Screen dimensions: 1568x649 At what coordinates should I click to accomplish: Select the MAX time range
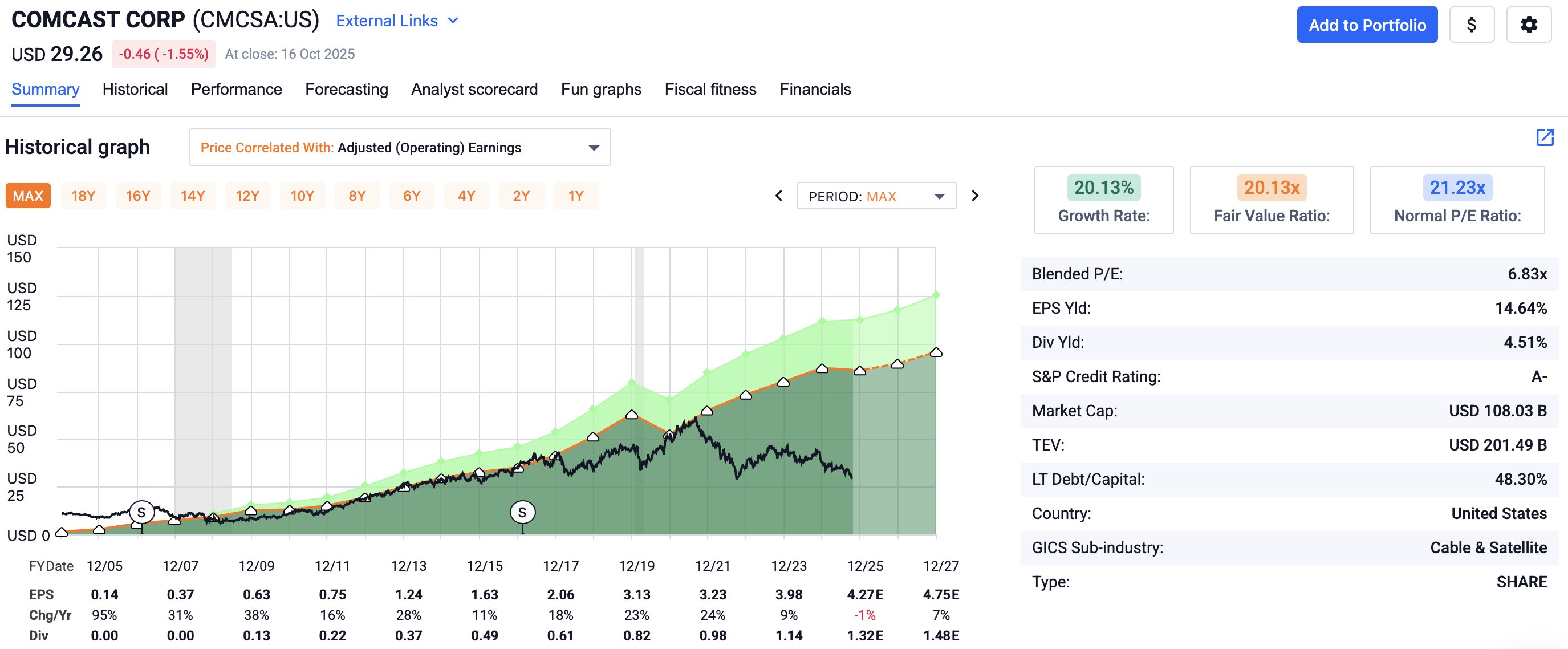point(28,196)
